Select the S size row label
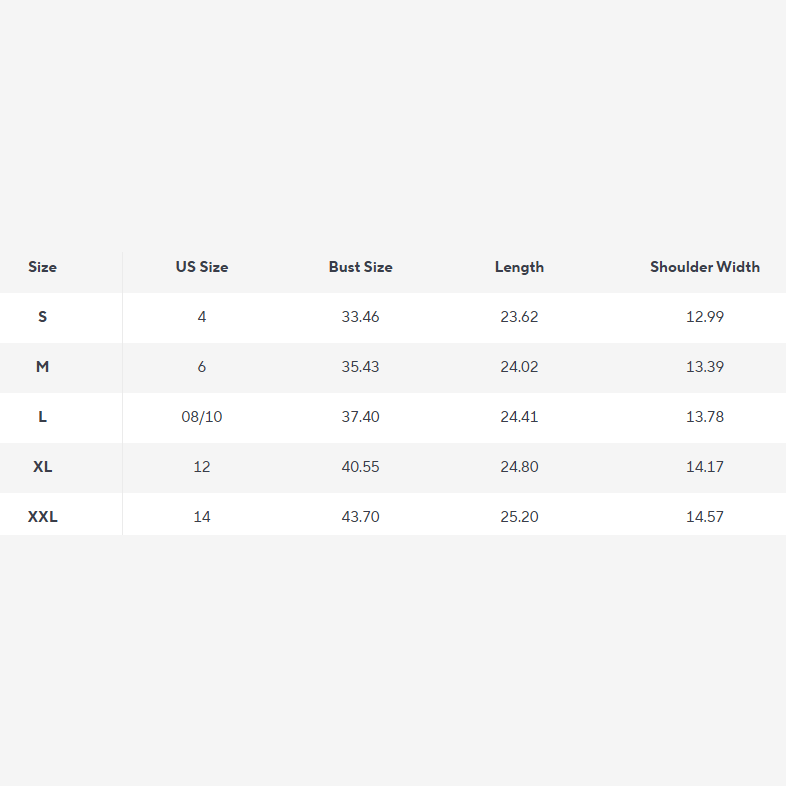Screen dimensions: 786x786 tap(42, 317)
